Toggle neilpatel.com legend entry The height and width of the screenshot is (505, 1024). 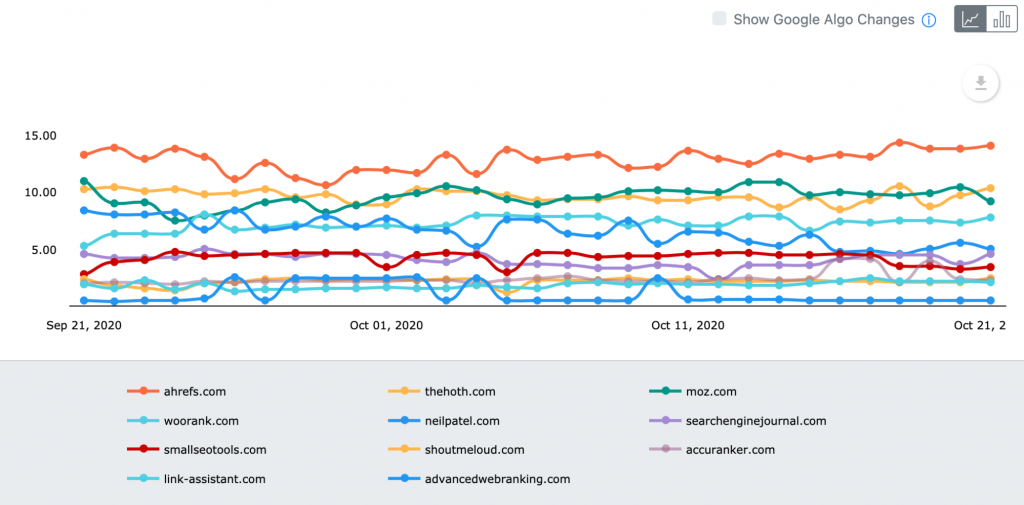[442, 421]
